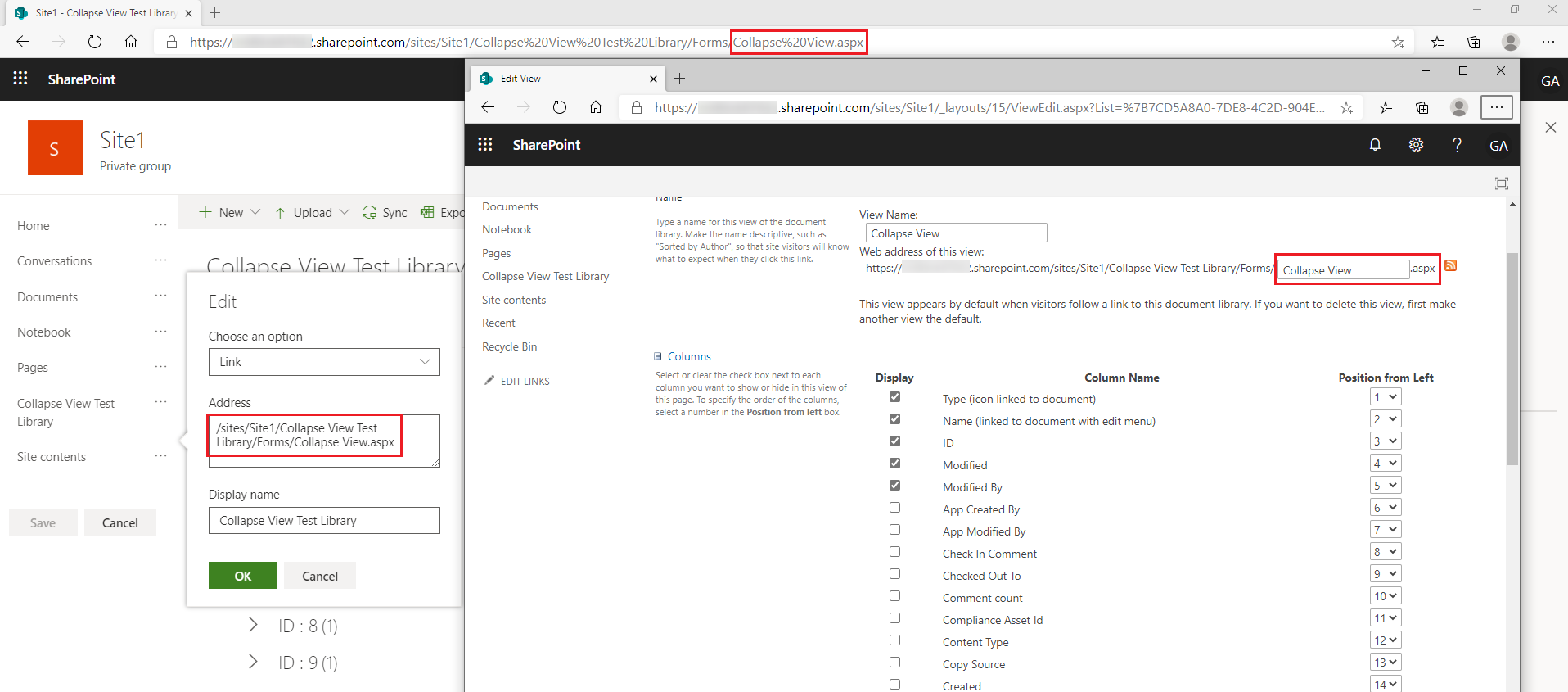Open browser menu of the Edit View window
Screen dimensions: 1568x692
coord(1497,107)
